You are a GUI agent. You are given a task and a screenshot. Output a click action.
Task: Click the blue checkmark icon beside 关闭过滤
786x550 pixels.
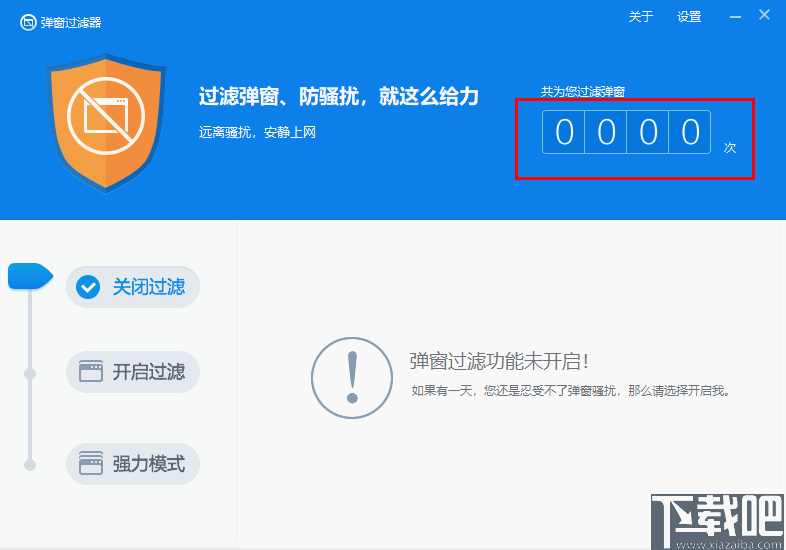88,287
